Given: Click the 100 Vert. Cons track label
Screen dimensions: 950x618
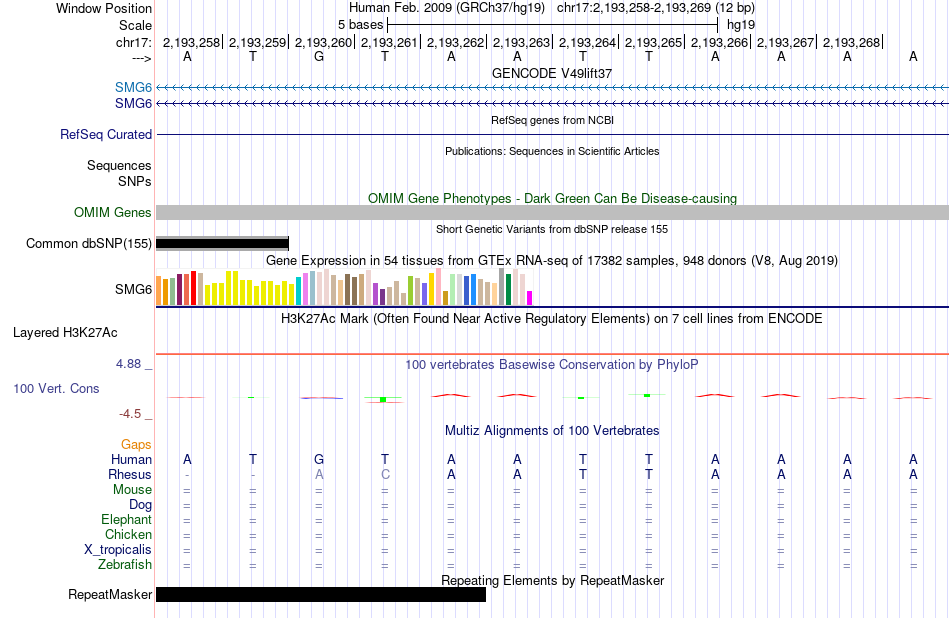Looking at the screenshot, I should pyautogui.click(x=56, y=388).
